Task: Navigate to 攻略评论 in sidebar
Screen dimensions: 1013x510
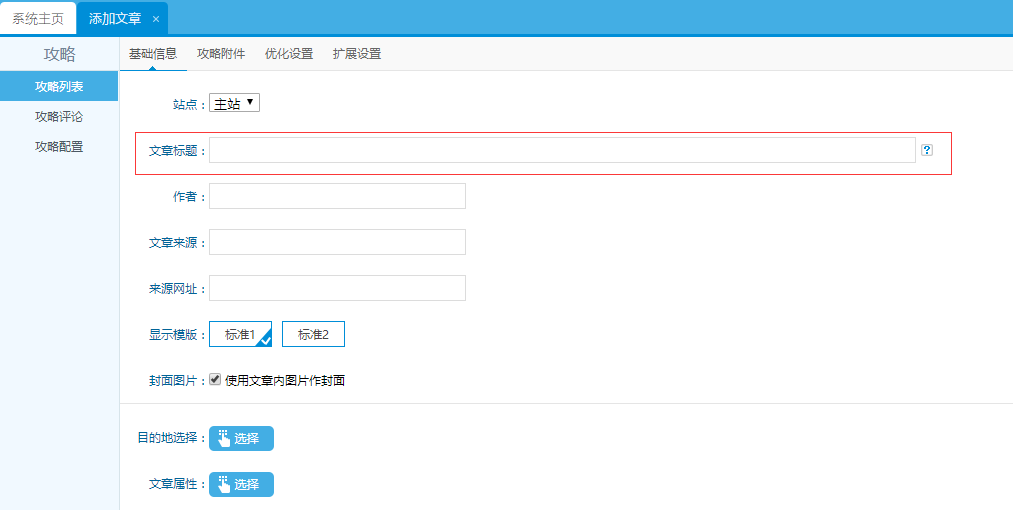Action: 59,117
